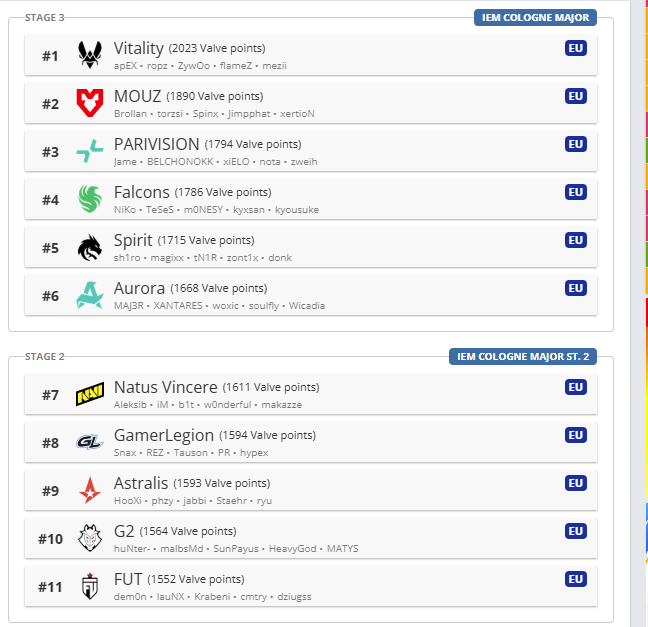This screenshot has width=648, height=627.
Task: Click the Astralis red star logo
Action: point(90,491)
